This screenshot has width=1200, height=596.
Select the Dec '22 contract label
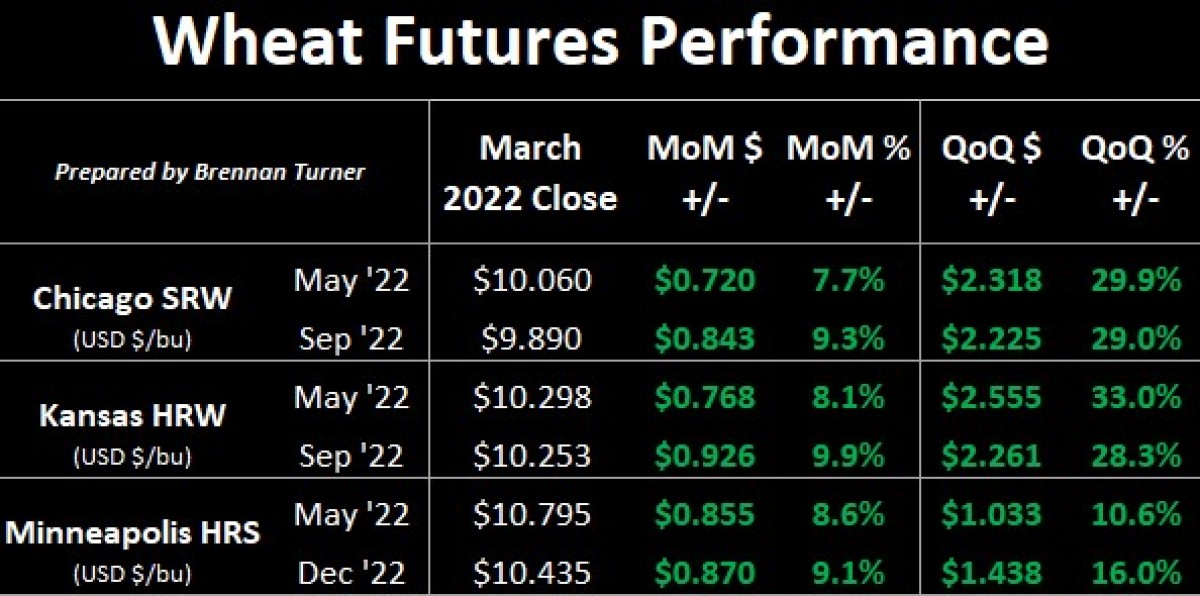pyautogui.click(x=352, y=573)
